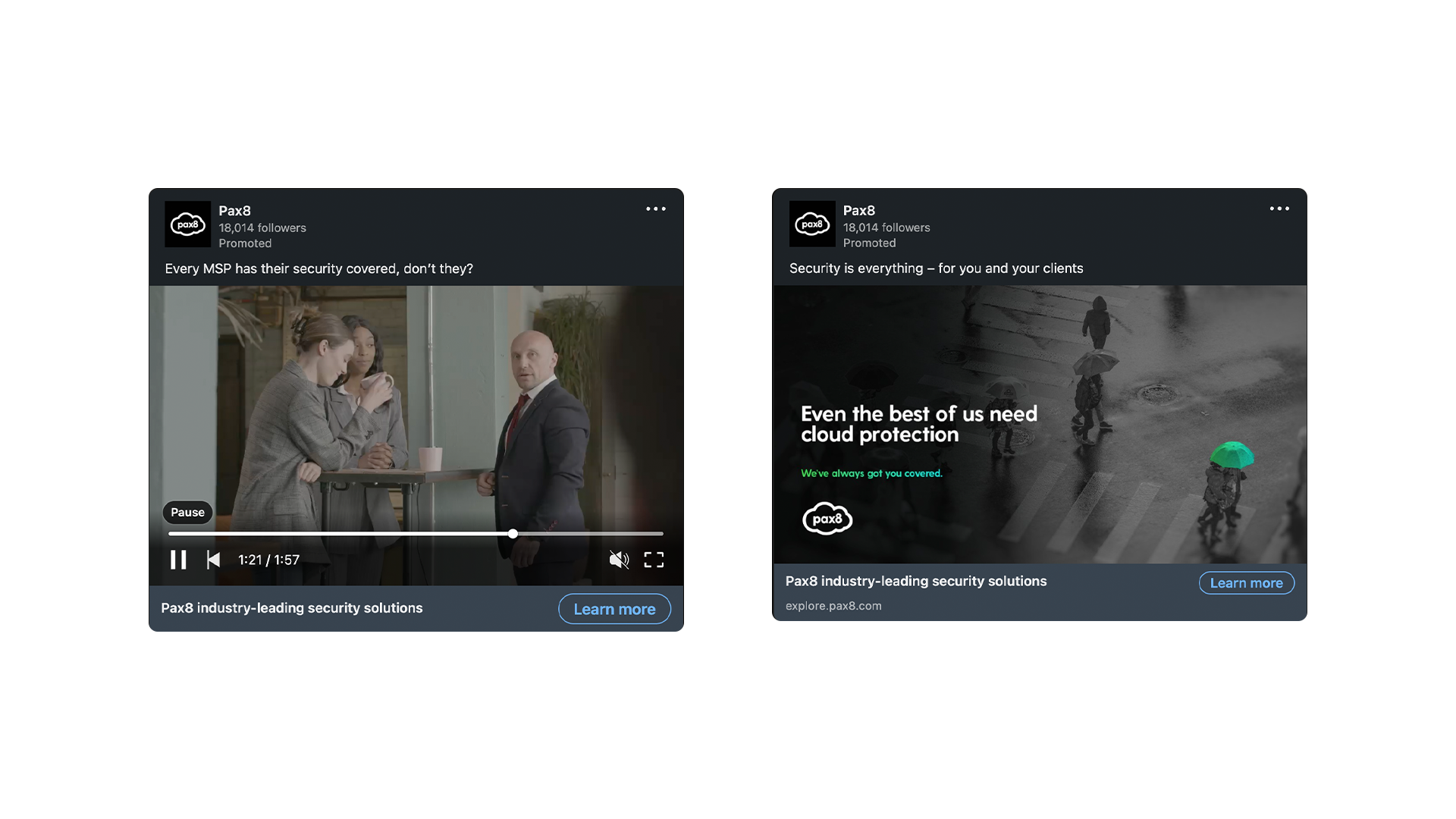Screen dimensions: 1456x819
Task: Click 'Security is everything' post text
Action: (x=936, y=268)
